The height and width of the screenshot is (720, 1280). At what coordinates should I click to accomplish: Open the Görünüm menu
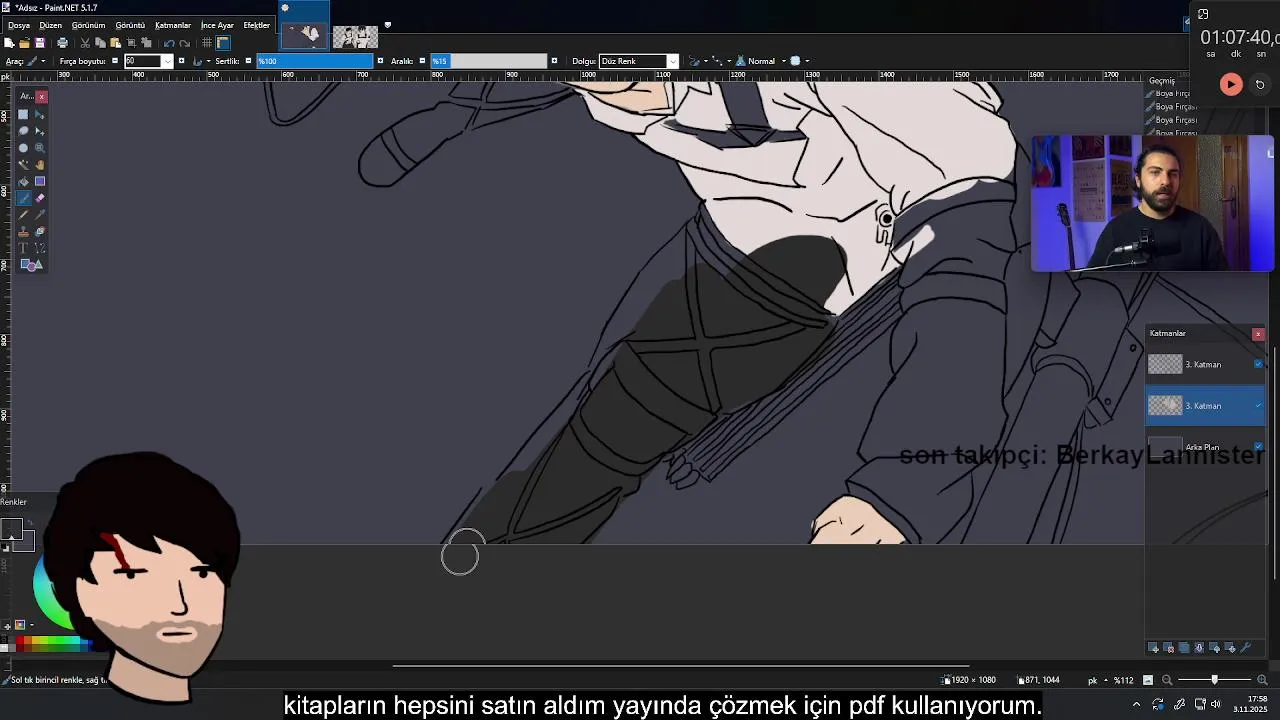pos(88,25)
